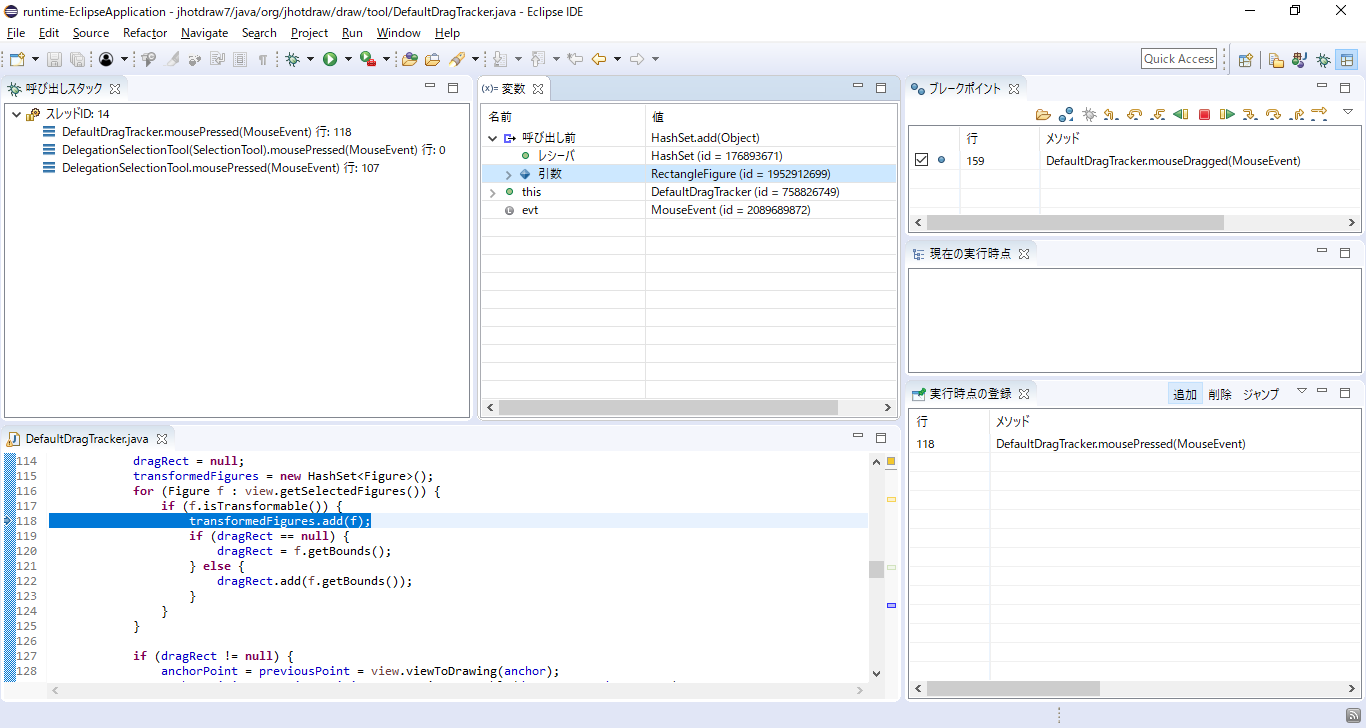The image size is (1366, 728).
Task: Click the Forward navigation arrow
Action: (636, 59)
